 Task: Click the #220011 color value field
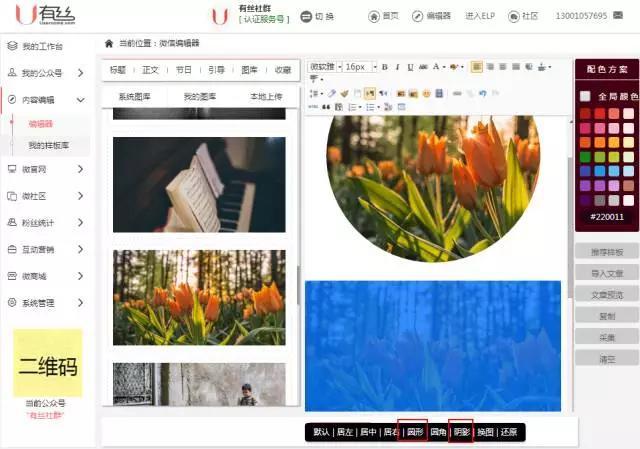click(607, 217)
